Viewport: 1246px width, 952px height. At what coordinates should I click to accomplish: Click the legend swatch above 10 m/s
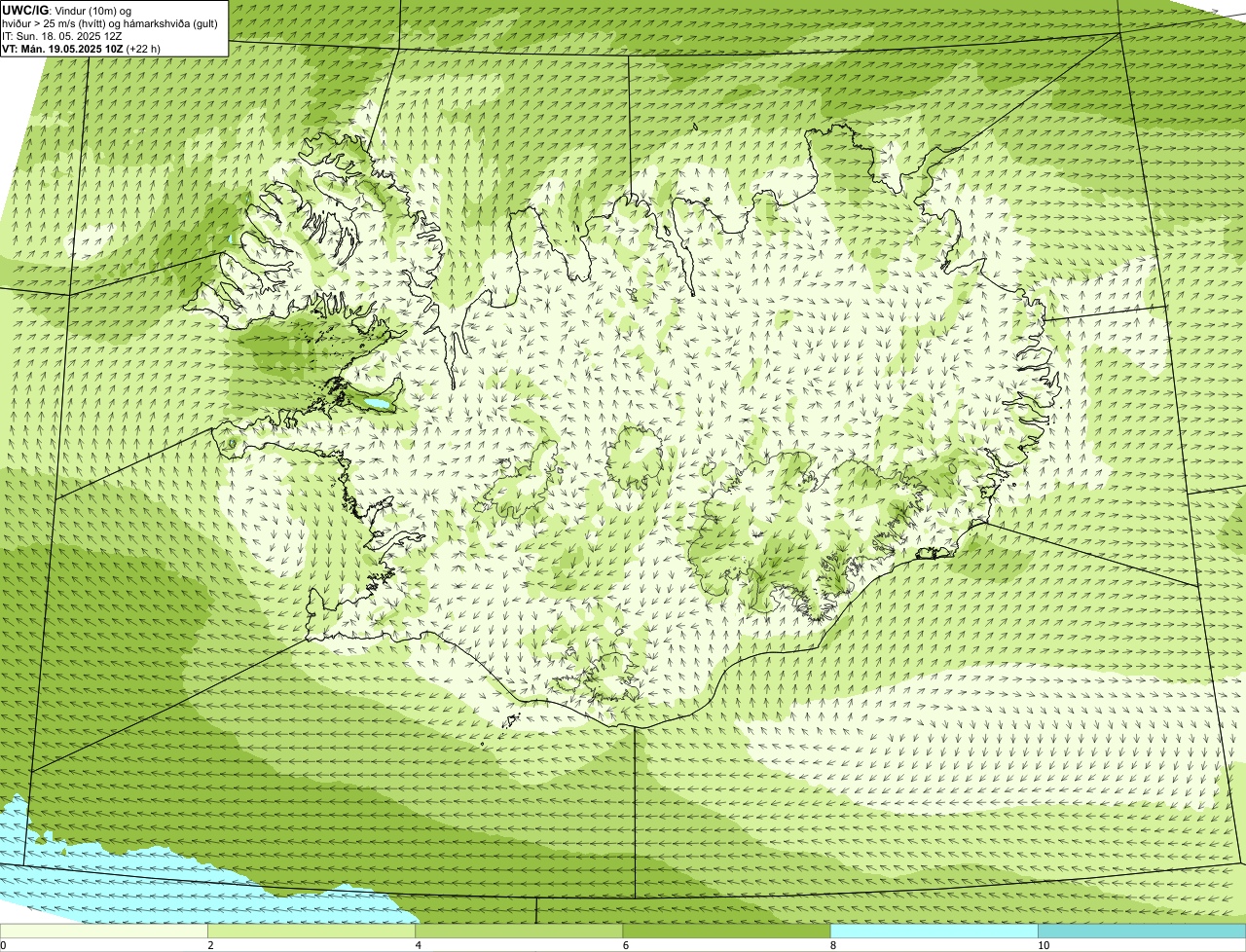click(x=1141, y=932)
